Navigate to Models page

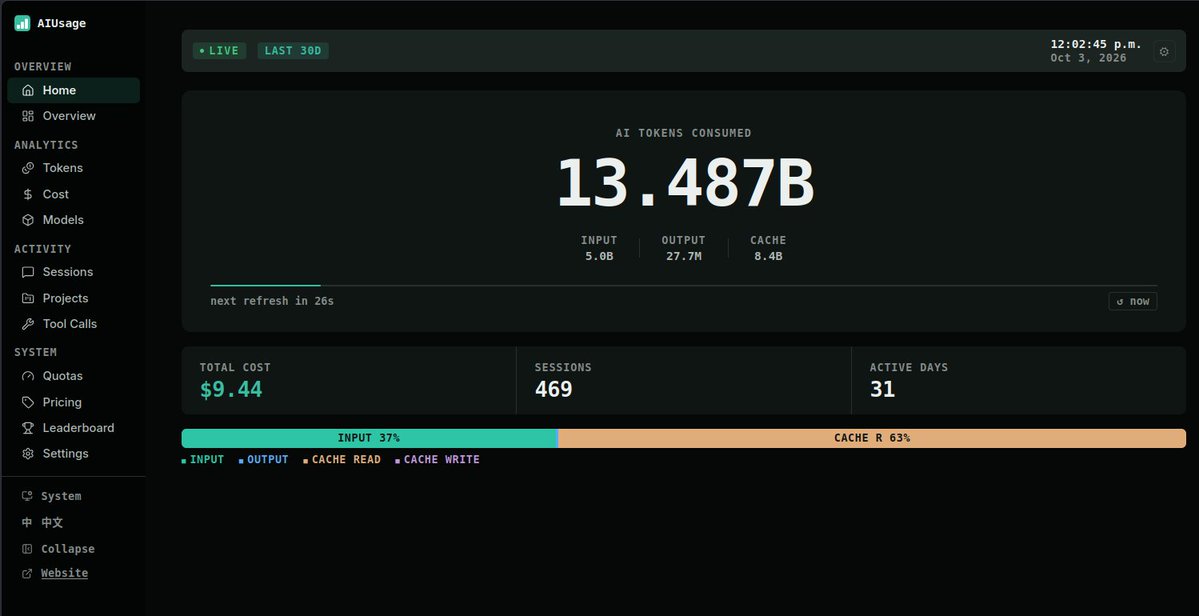[x=73, y=220]
